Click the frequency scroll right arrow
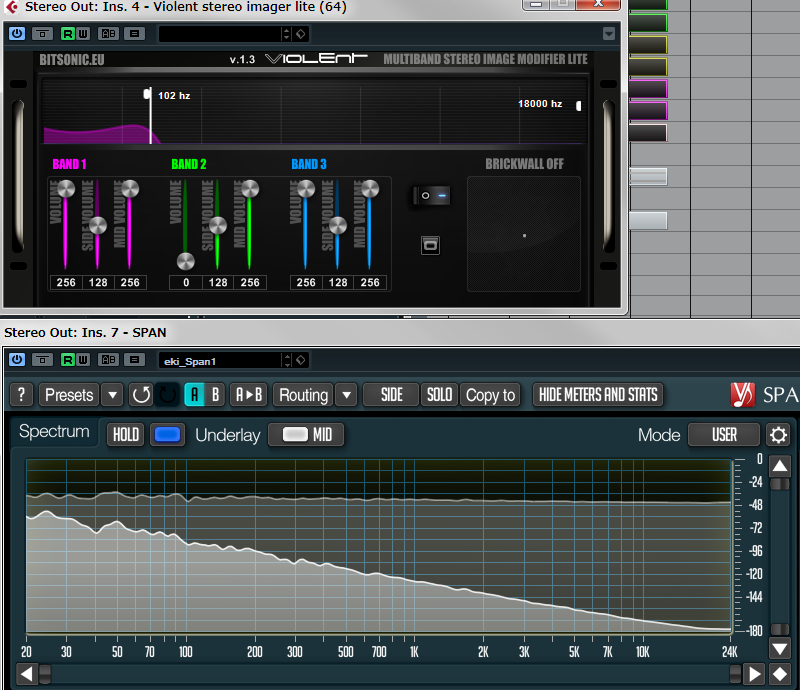The image size is (800, 690). point(755,674)
